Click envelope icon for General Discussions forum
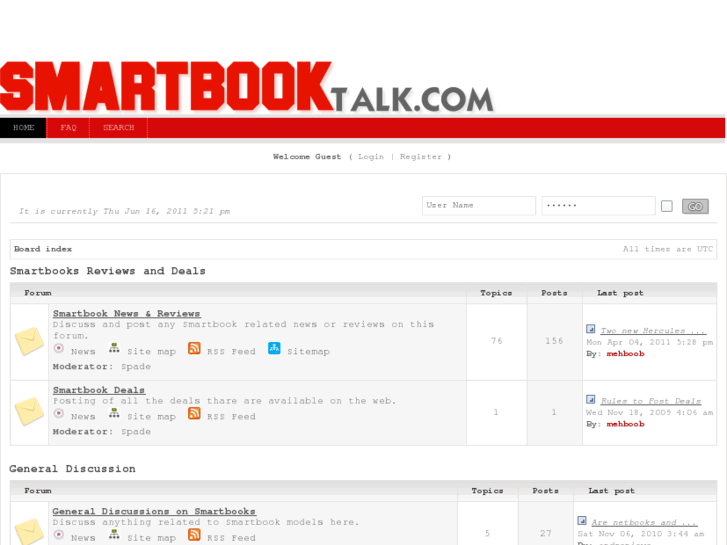The image size is (727, 545). [x=29, y=532]
